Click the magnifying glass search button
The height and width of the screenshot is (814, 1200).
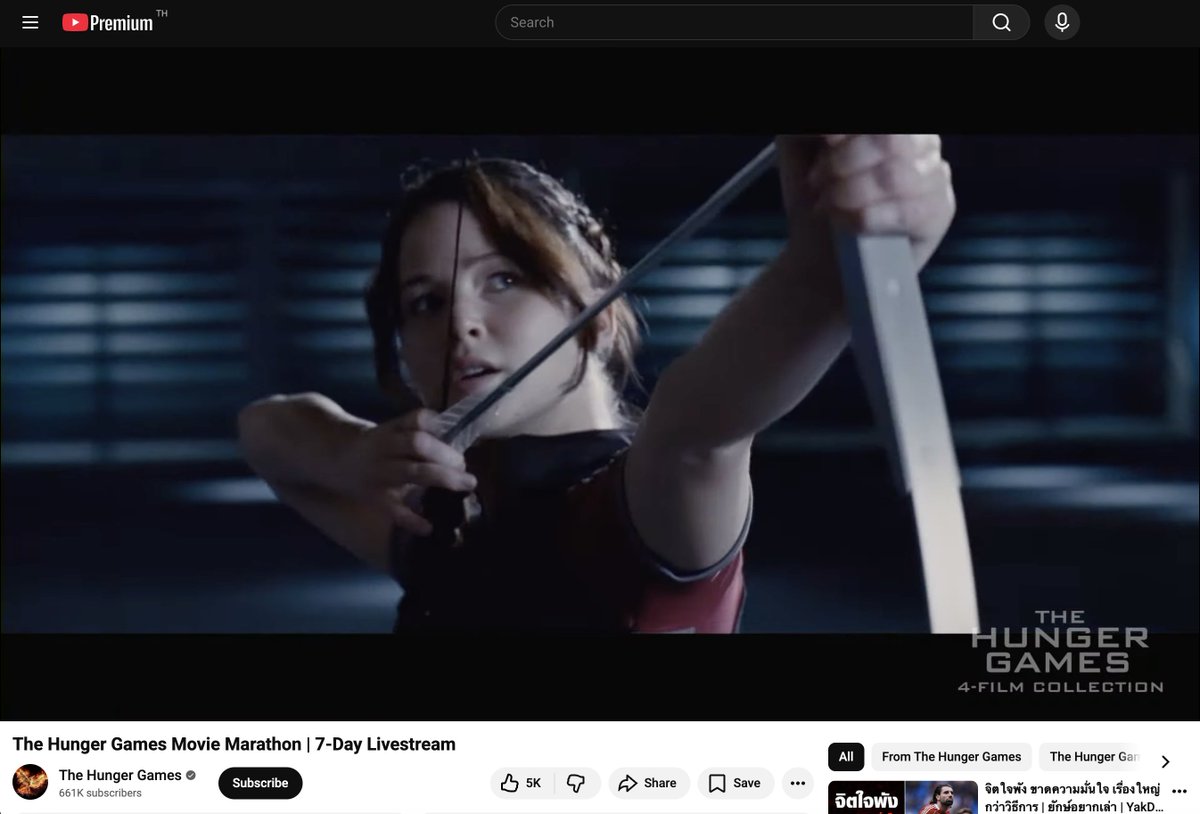point(1001,22)
